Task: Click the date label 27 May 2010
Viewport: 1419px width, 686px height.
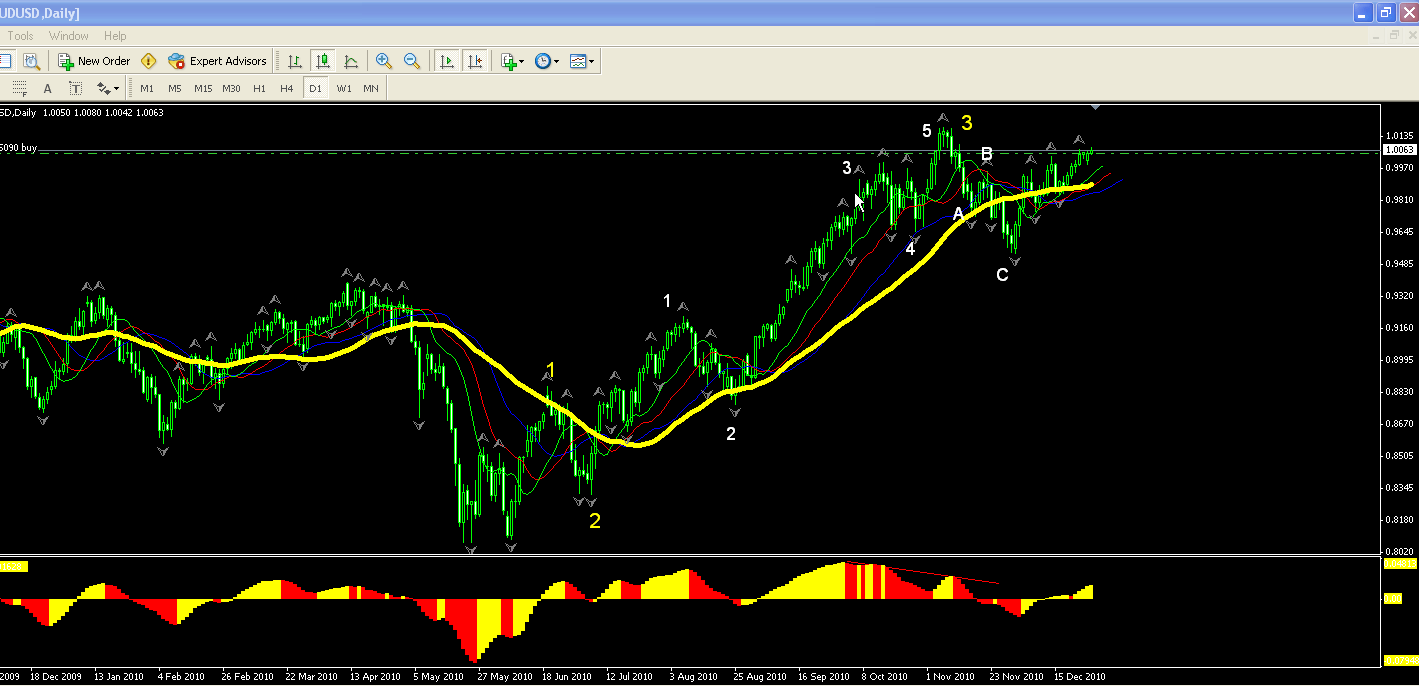Action: click(x=504, y=676)
